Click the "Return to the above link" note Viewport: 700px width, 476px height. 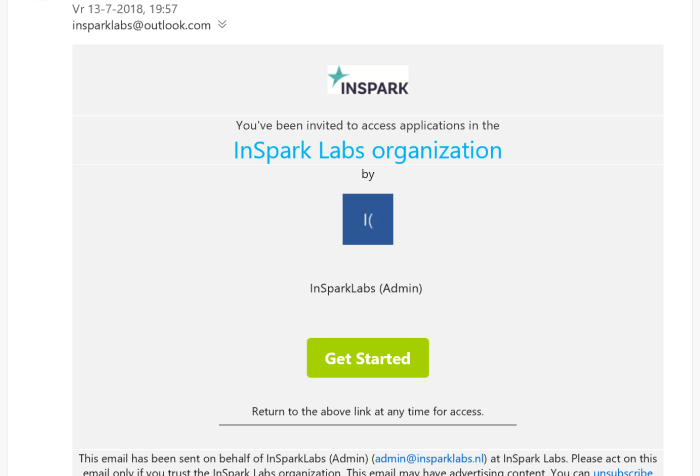[x=367, y=411]
